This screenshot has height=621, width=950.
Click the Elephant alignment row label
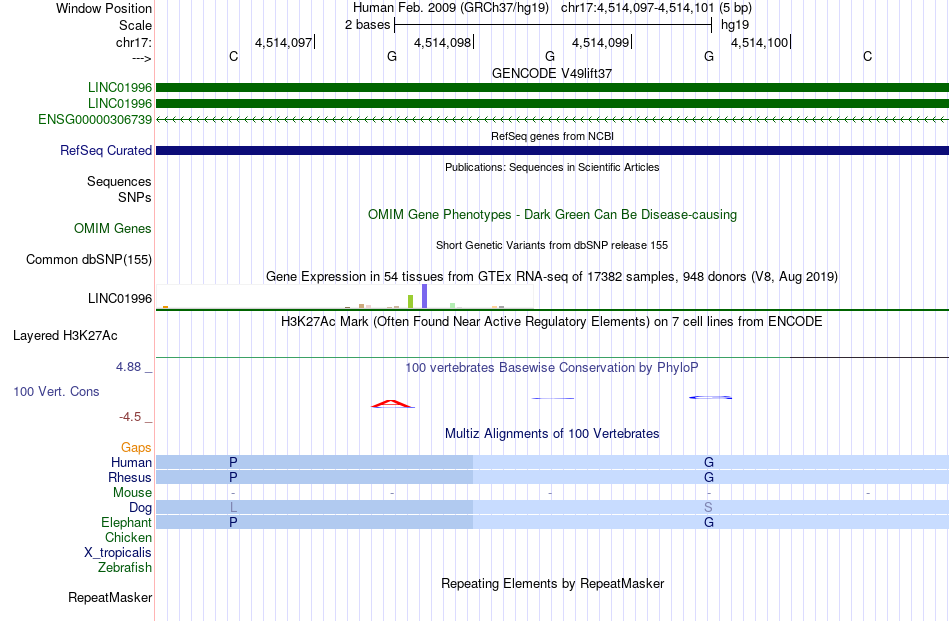(126, 522)
